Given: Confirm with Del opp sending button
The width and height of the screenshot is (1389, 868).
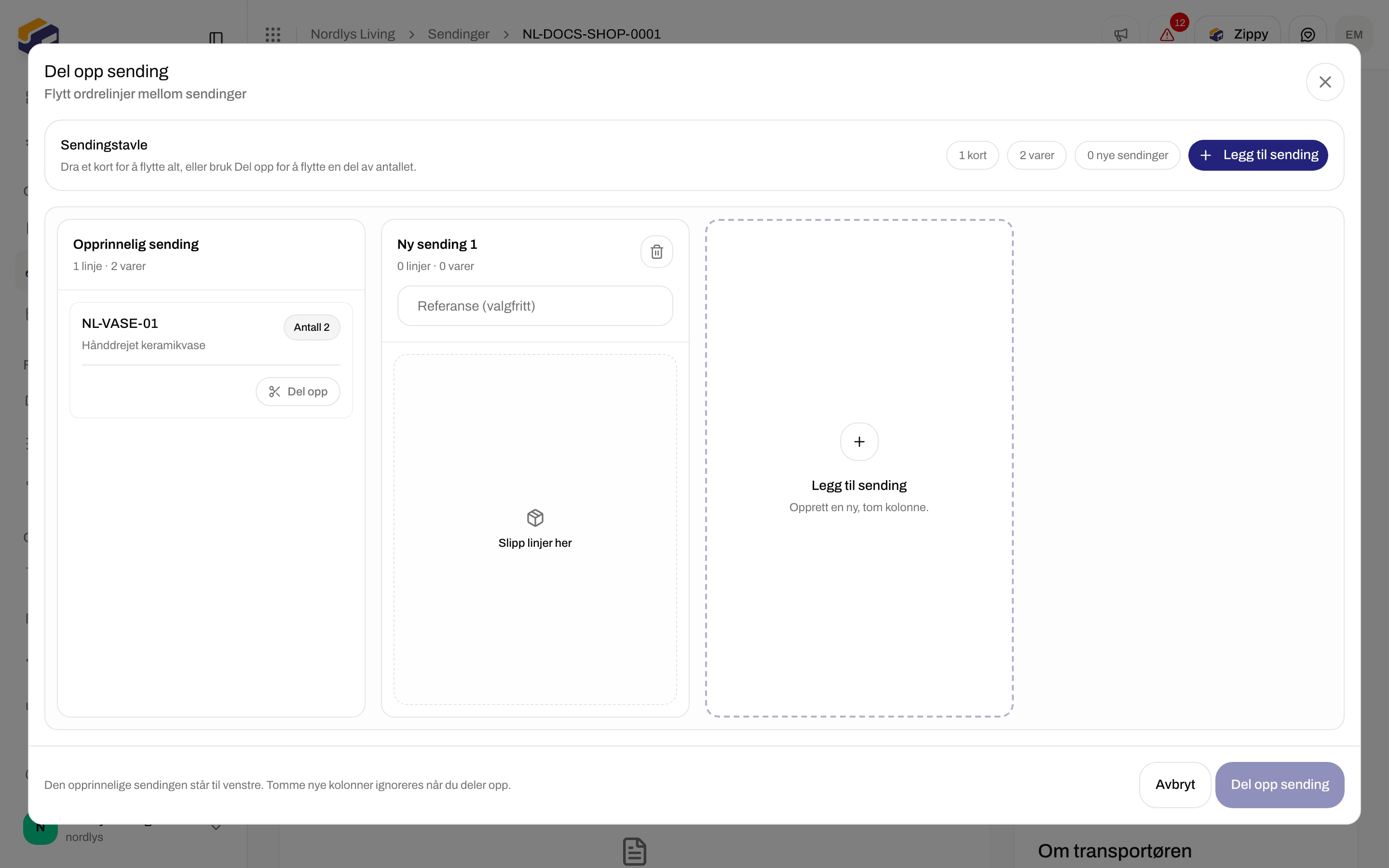Looking at the screenshot, I should coord(1280,785).
